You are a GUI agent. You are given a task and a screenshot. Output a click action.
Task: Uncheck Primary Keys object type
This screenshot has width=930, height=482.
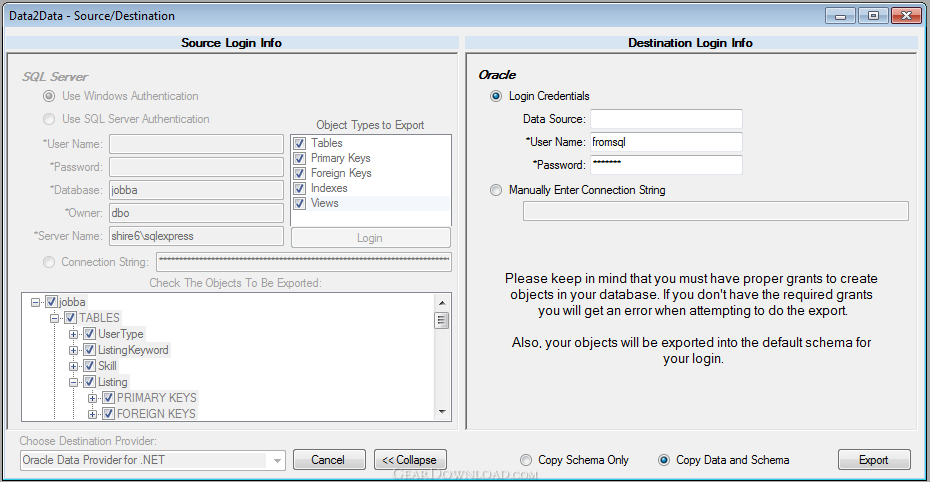pos(300,158)
